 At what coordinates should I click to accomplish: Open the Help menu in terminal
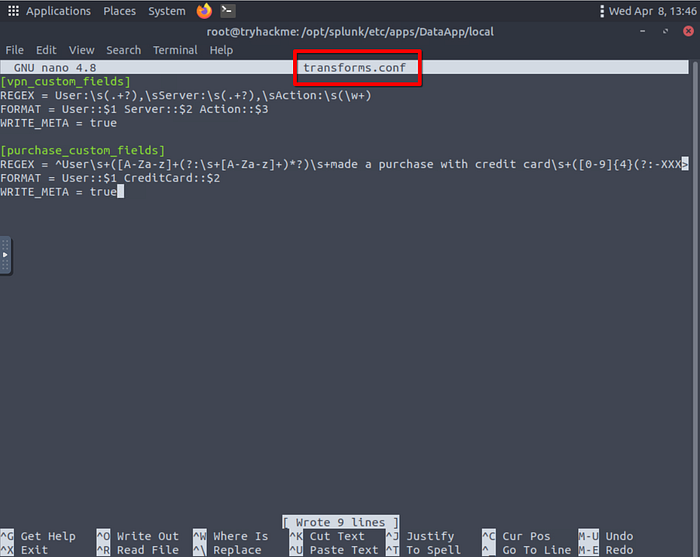coord(221,50)
